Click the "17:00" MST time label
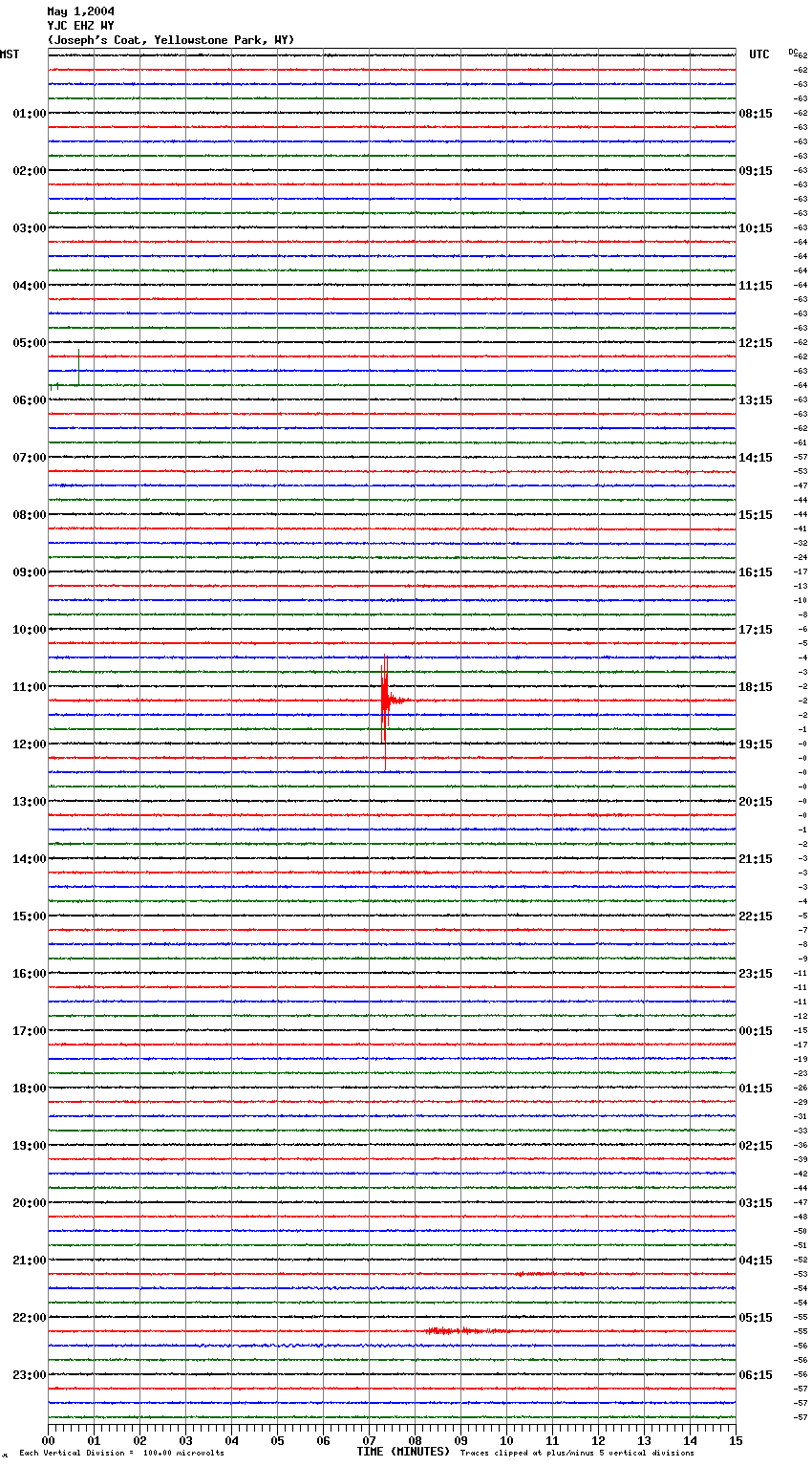812x1466 pixels. pos(30,1031)
